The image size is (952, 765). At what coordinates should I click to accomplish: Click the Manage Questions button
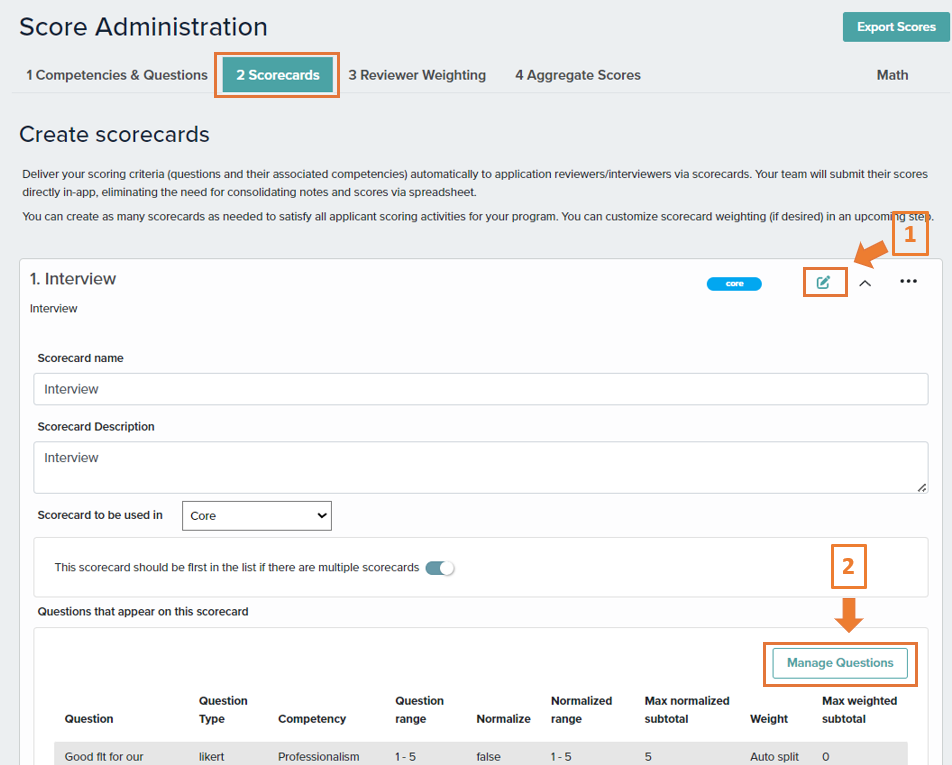840,663
